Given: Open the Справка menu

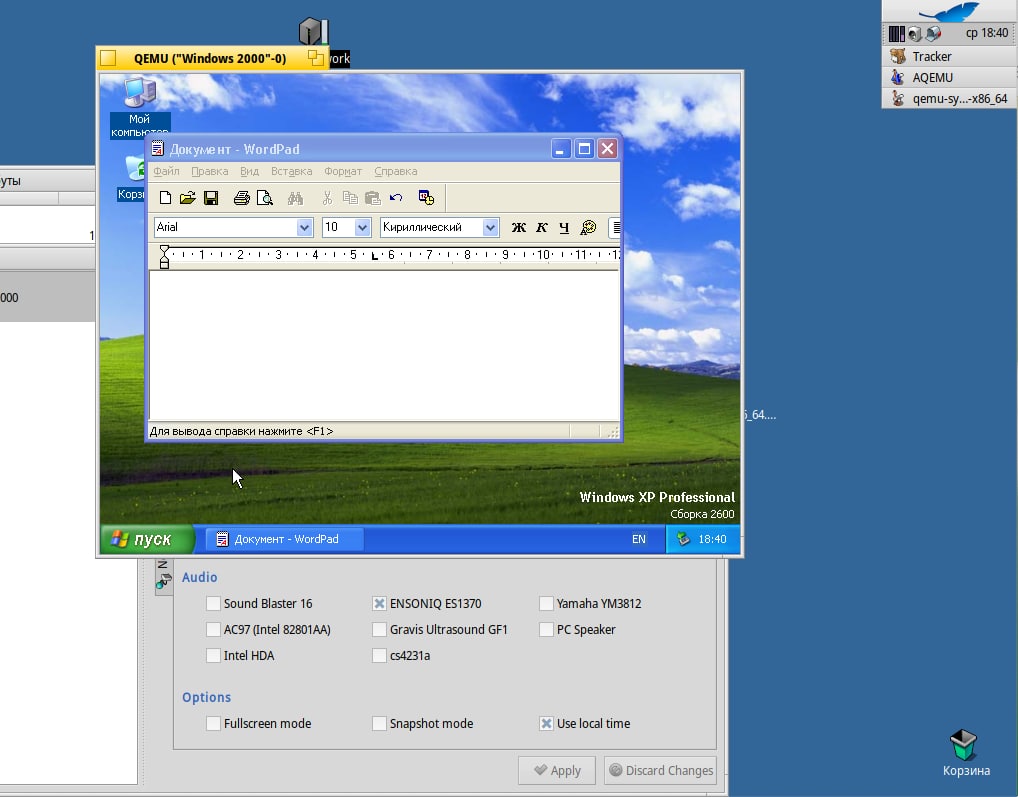Looking at the screenshot, I should click(x=395, y=171).
